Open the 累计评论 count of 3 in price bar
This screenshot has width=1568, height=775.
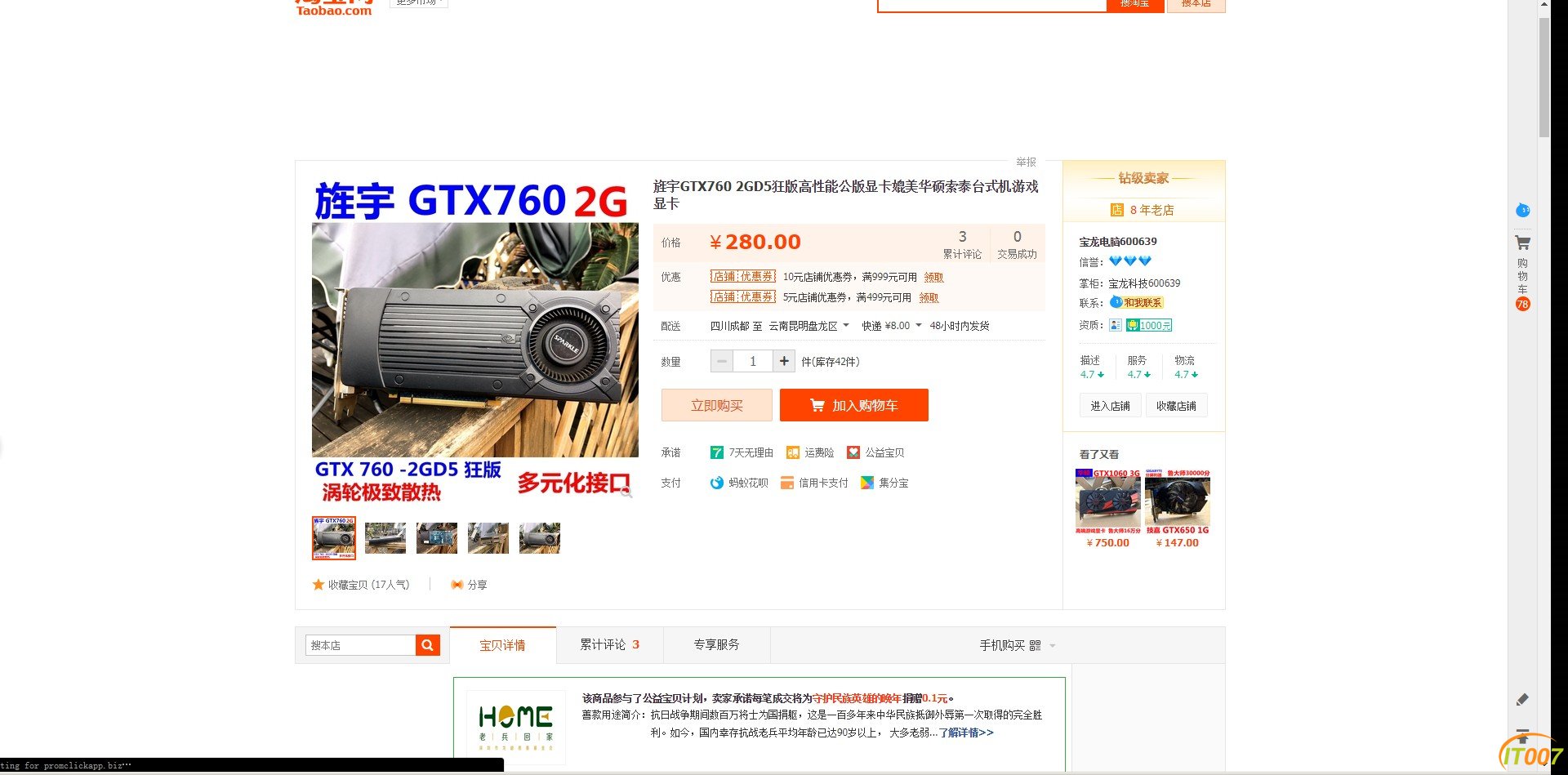[962, 244]
